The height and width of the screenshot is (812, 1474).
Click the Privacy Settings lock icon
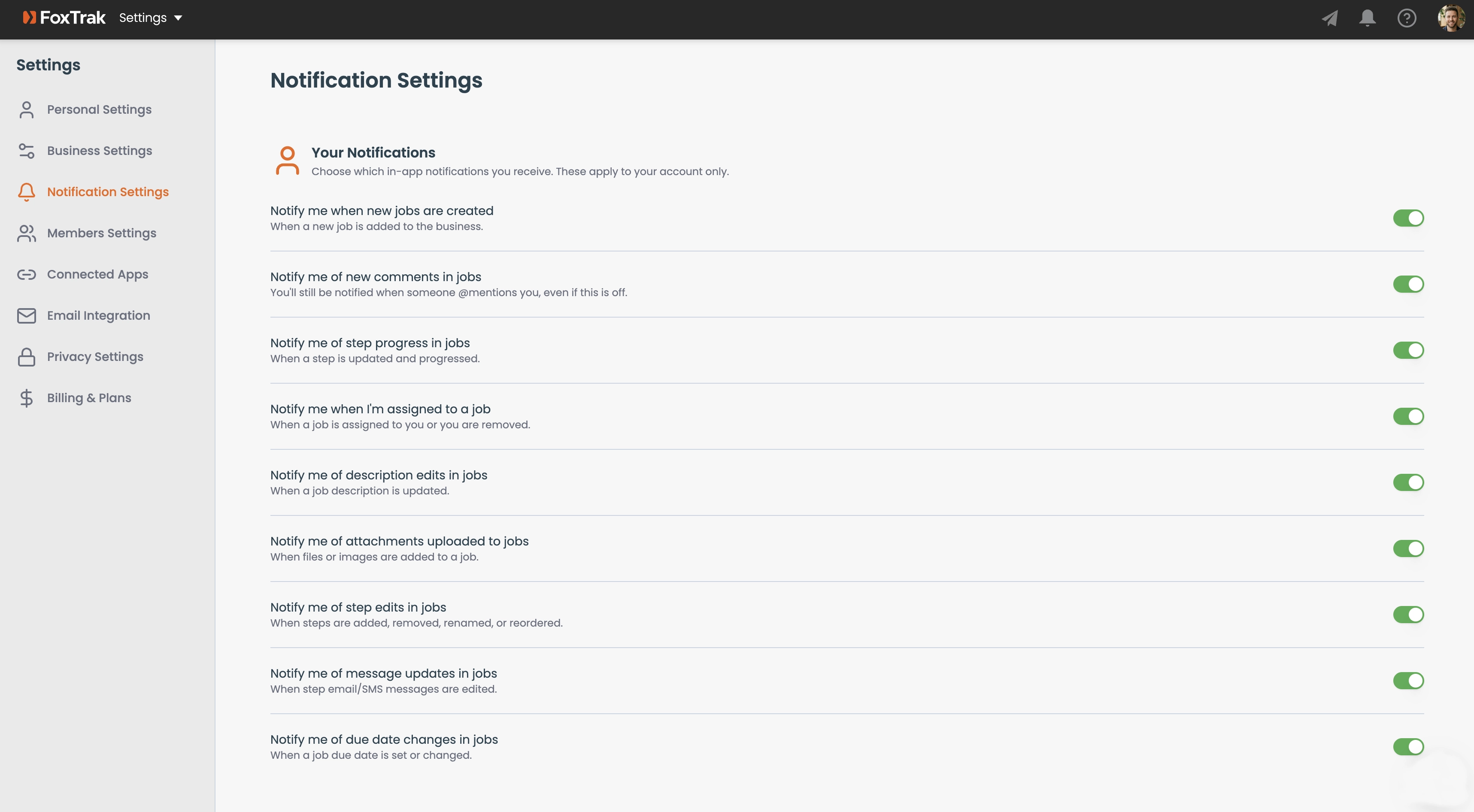(26, 357)
